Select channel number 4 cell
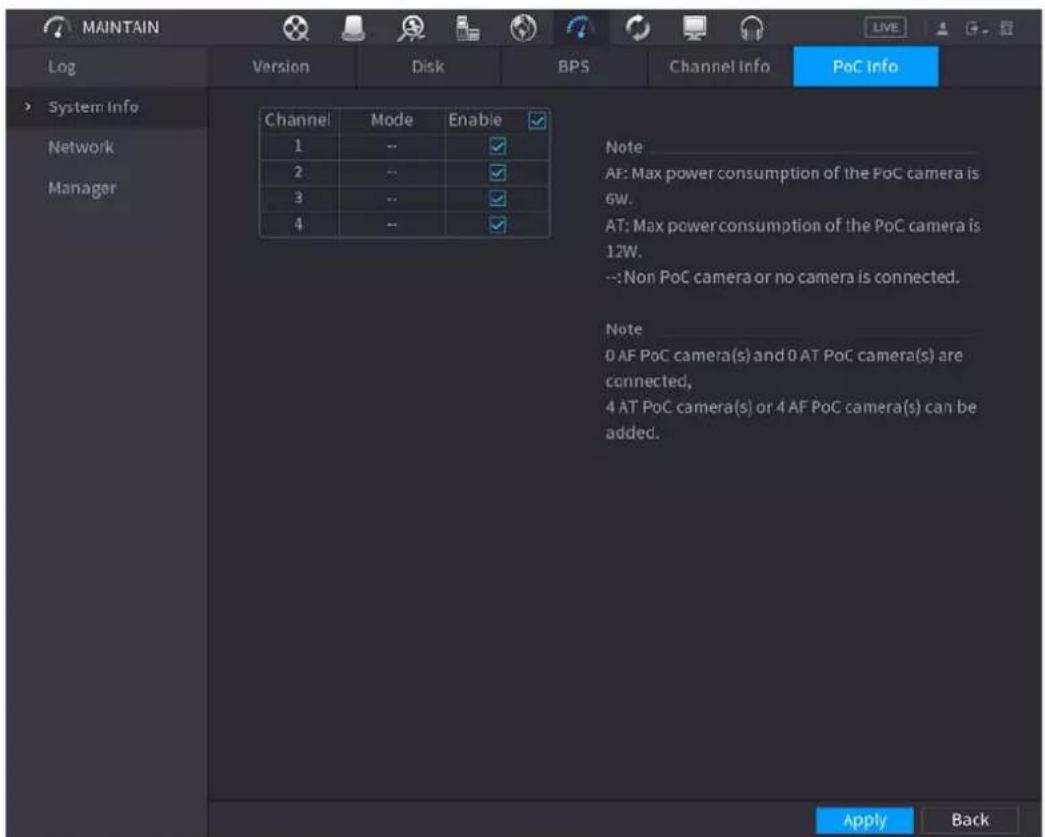The width and height of the screenshot is (1045, 837). (299, 224)
